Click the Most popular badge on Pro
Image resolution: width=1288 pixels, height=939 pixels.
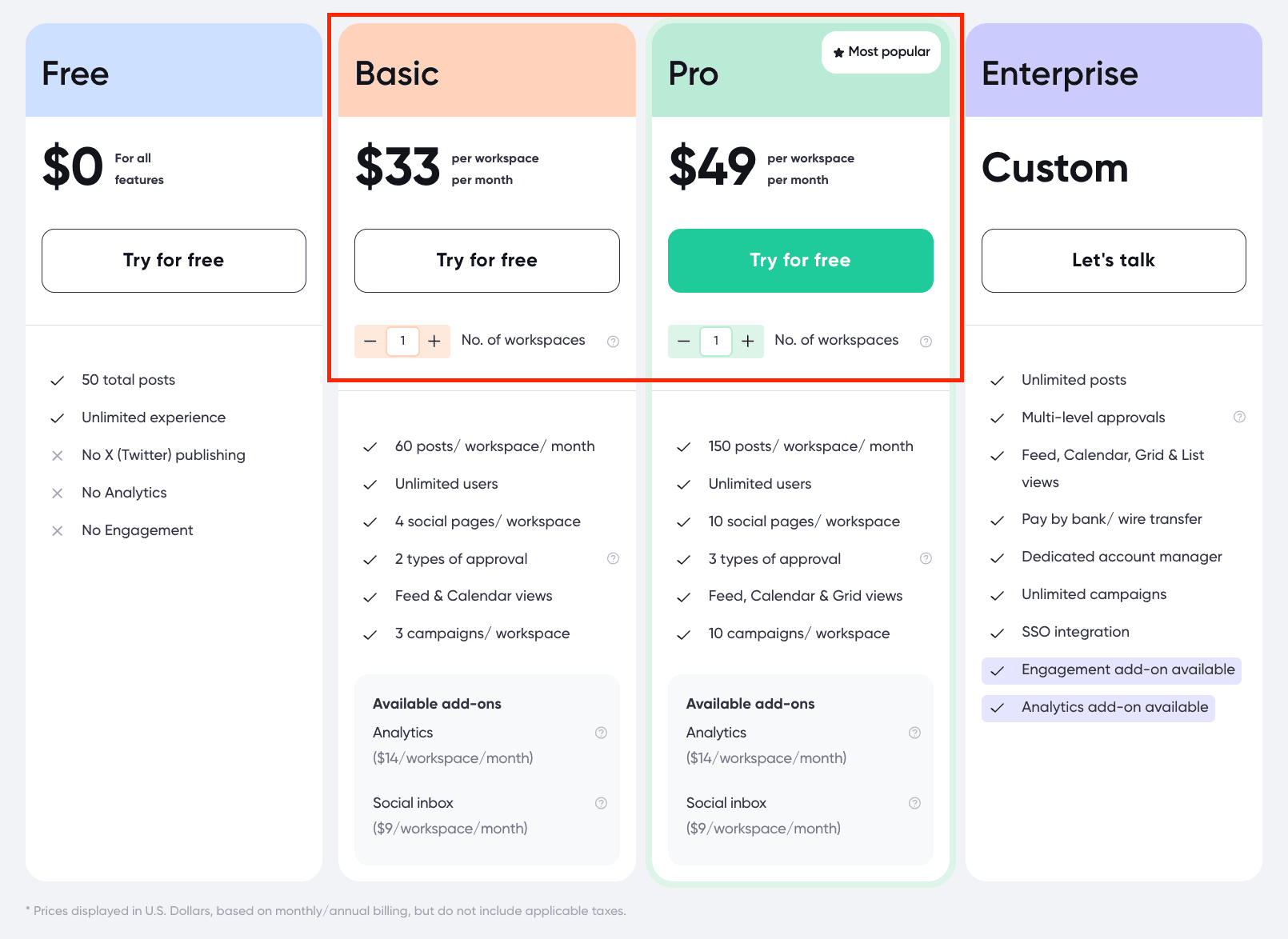(x=881, y=52)
